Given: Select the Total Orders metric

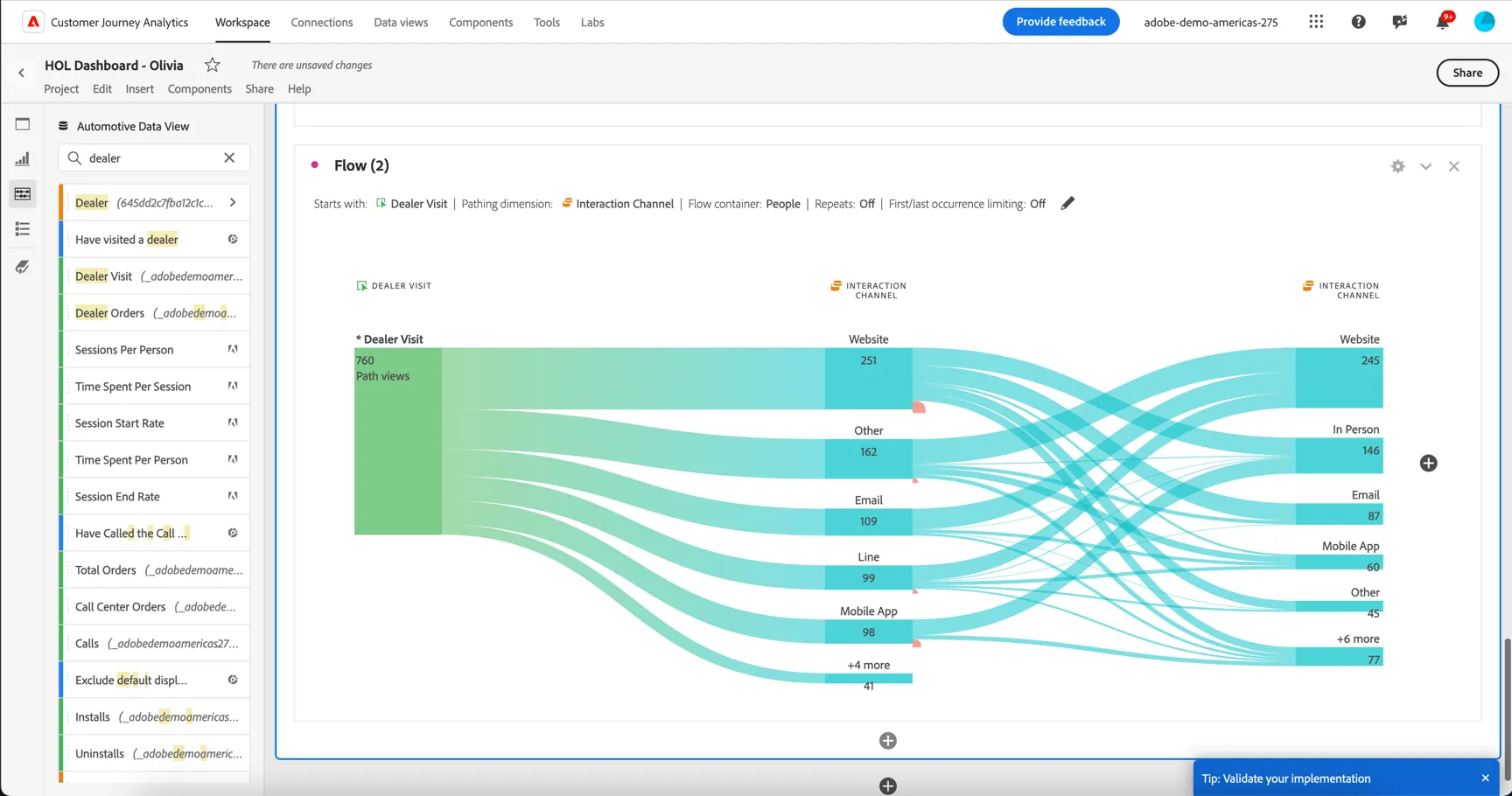Looking at the screenshot, I should 155,569.
